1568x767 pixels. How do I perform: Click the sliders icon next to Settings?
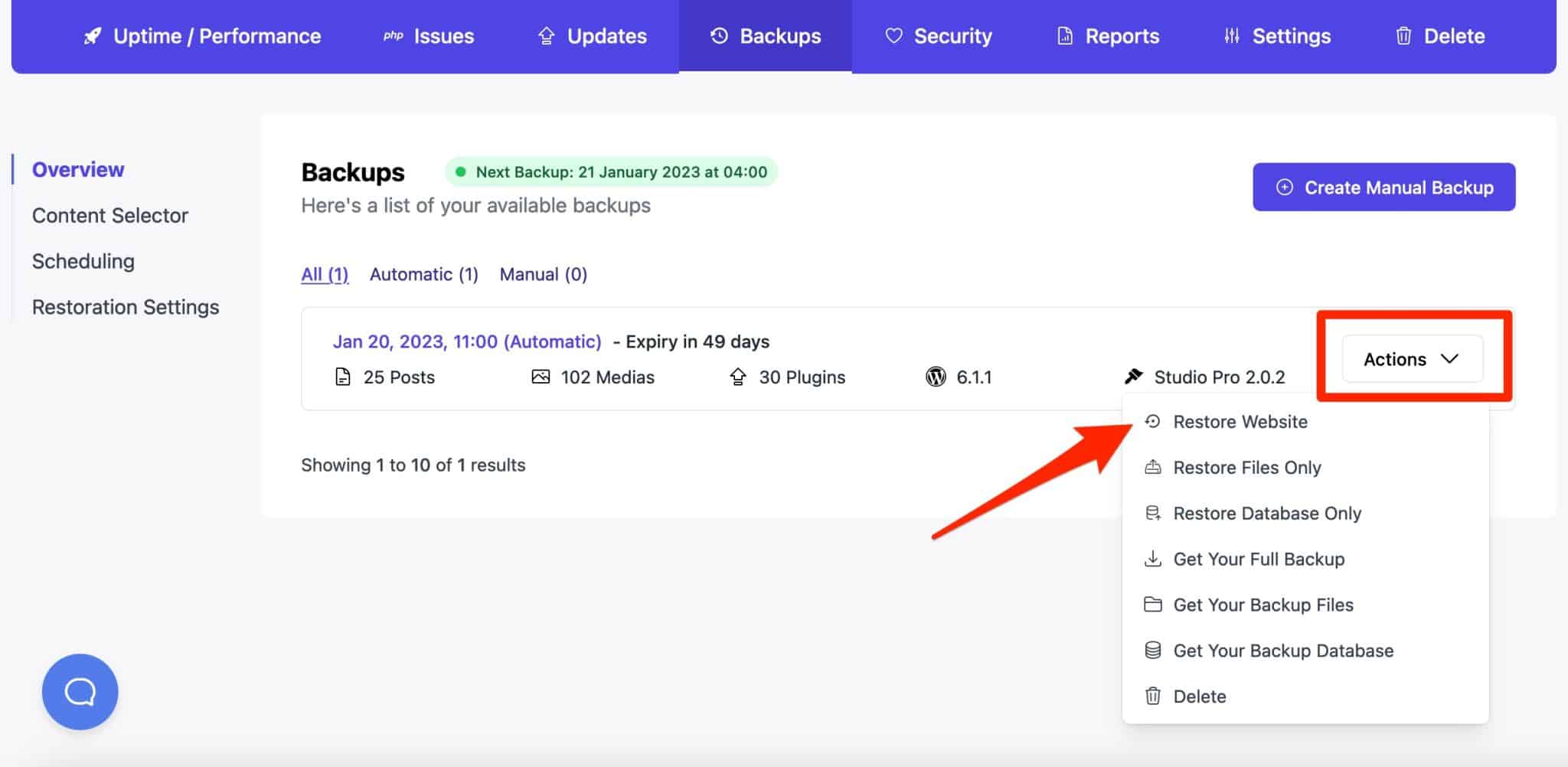(1231, 36)
